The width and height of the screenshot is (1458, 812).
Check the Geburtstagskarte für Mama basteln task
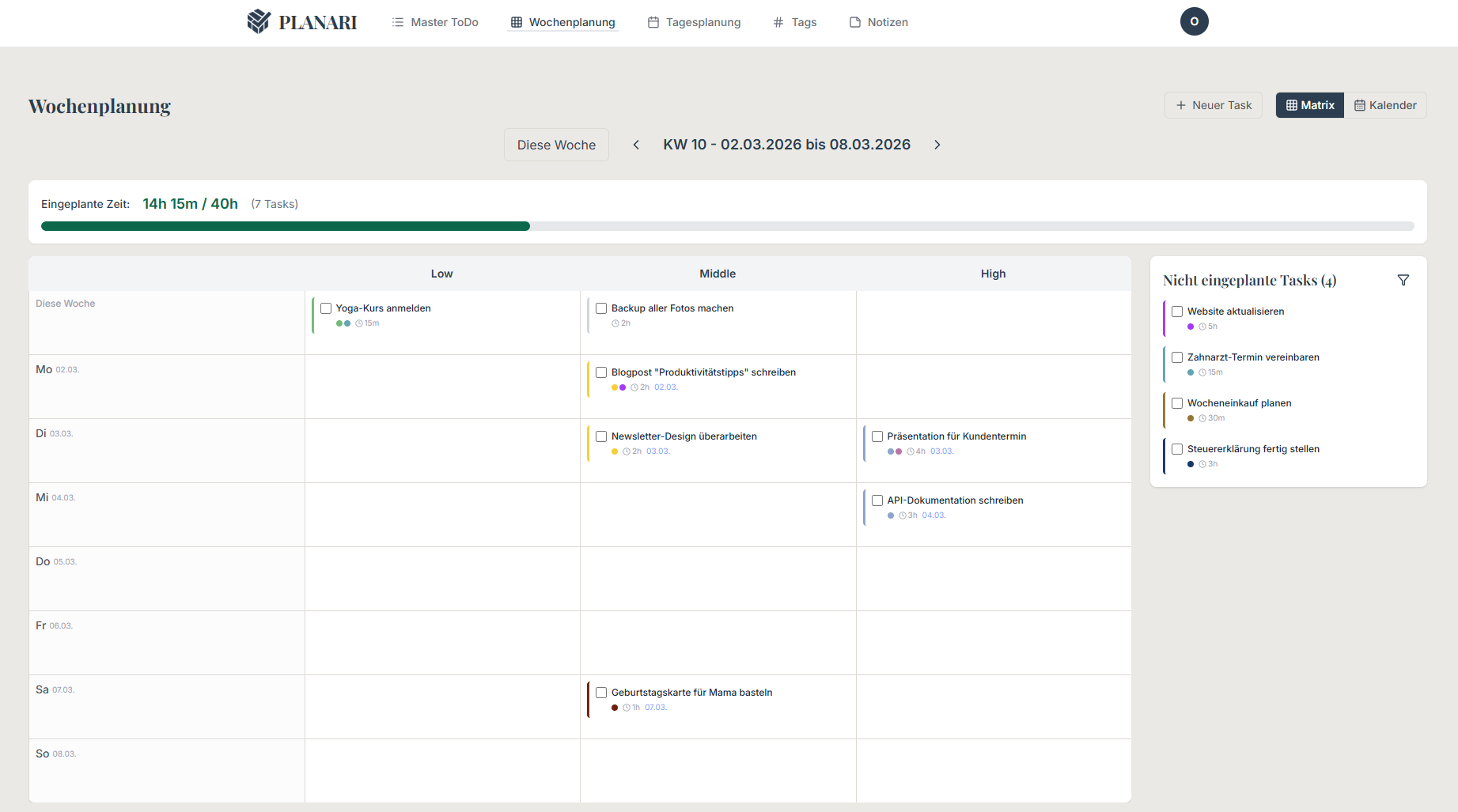(601, 692)
